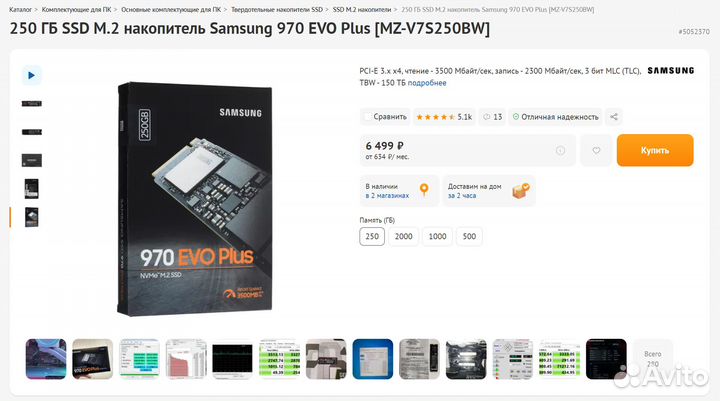Play the product video thumbnail icon

click(31, 75)
